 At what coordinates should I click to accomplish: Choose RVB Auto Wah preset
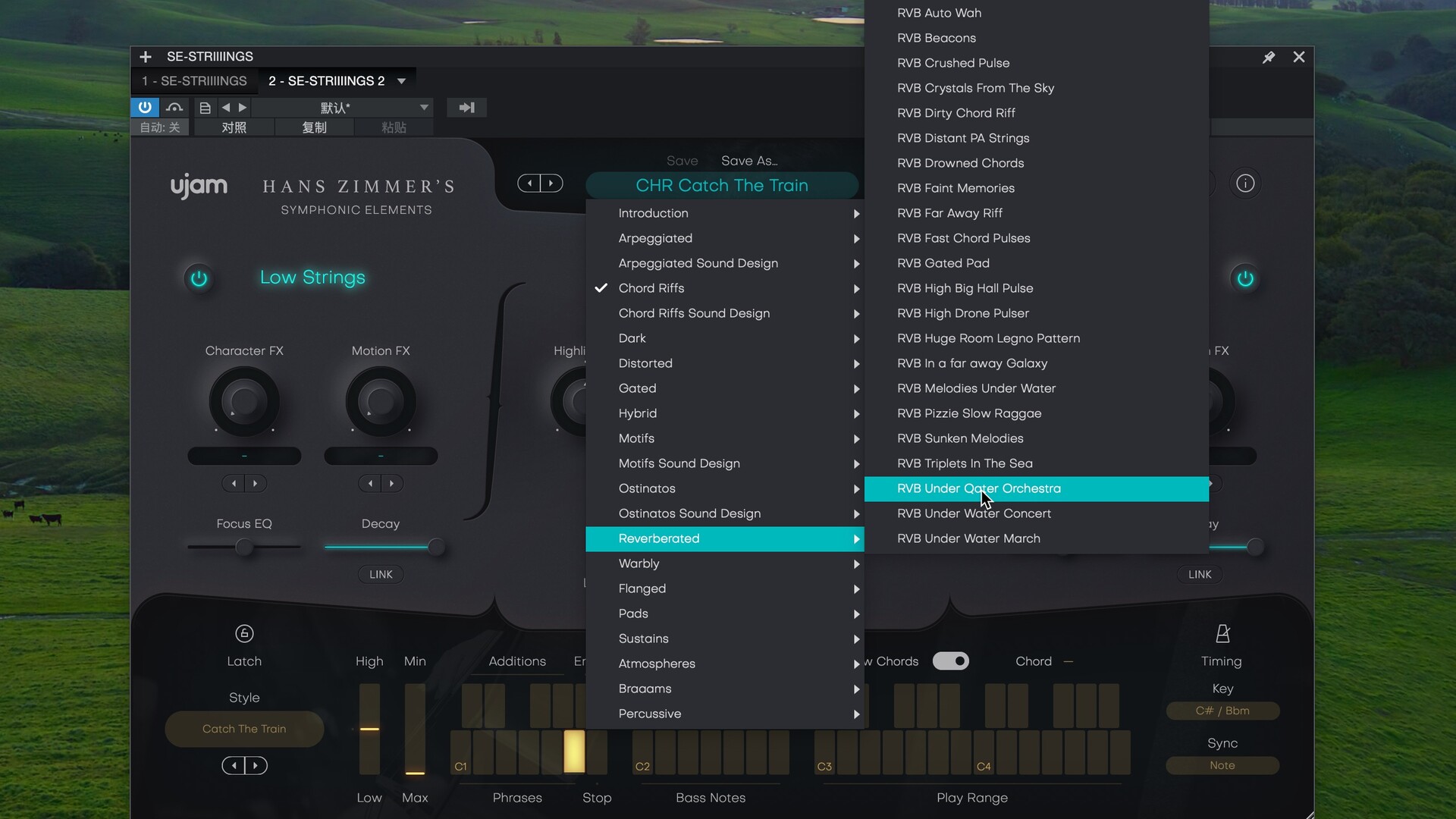(x=1037, y=14)
